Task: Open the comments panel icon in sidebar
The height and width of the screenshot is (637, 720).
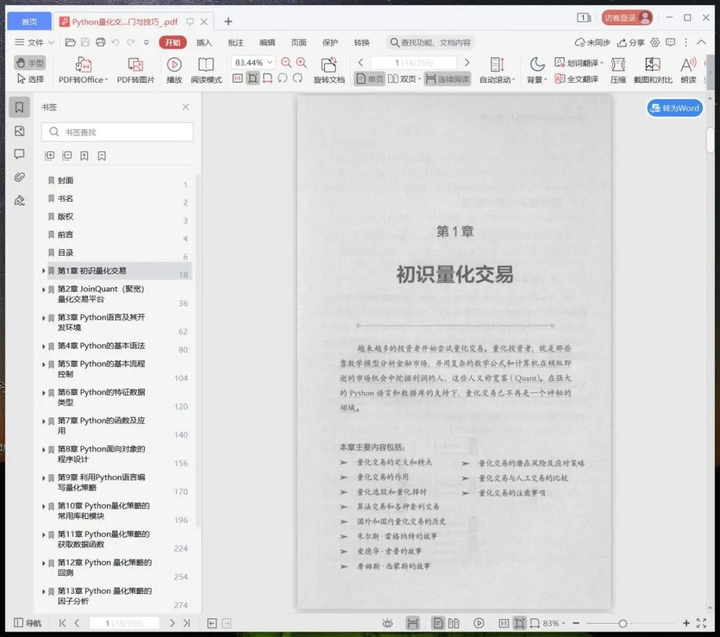Action: [19, 154]
